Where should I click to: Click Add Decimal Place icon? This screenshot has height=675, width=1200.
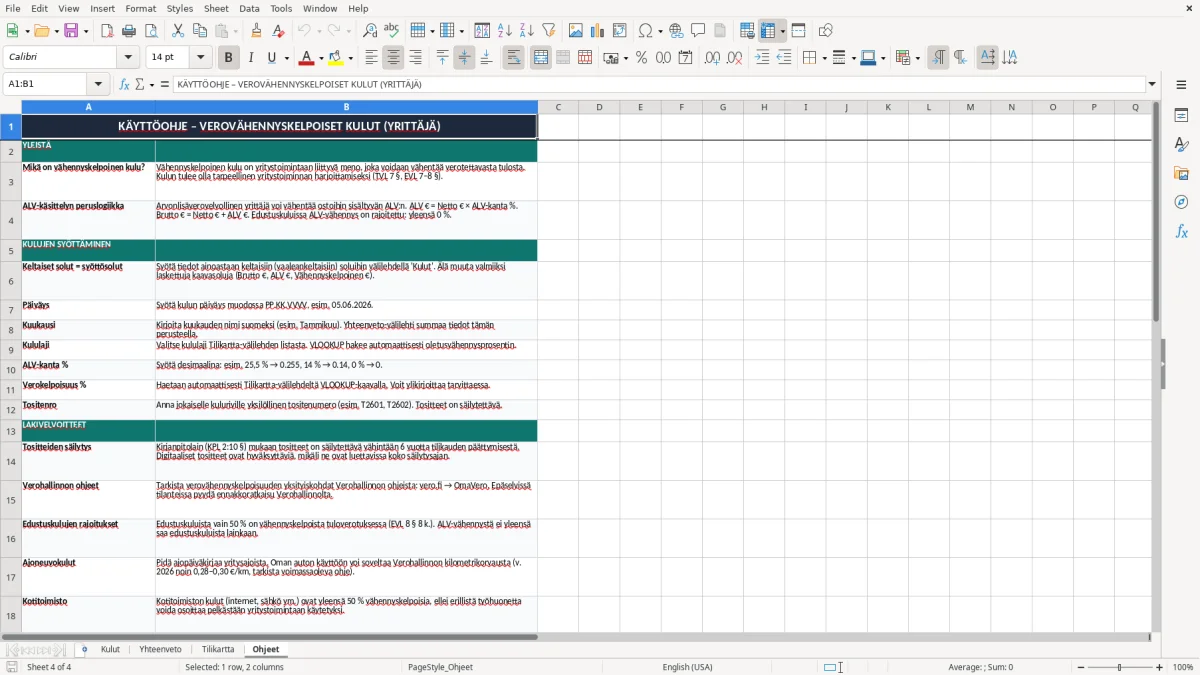point(713,58)
